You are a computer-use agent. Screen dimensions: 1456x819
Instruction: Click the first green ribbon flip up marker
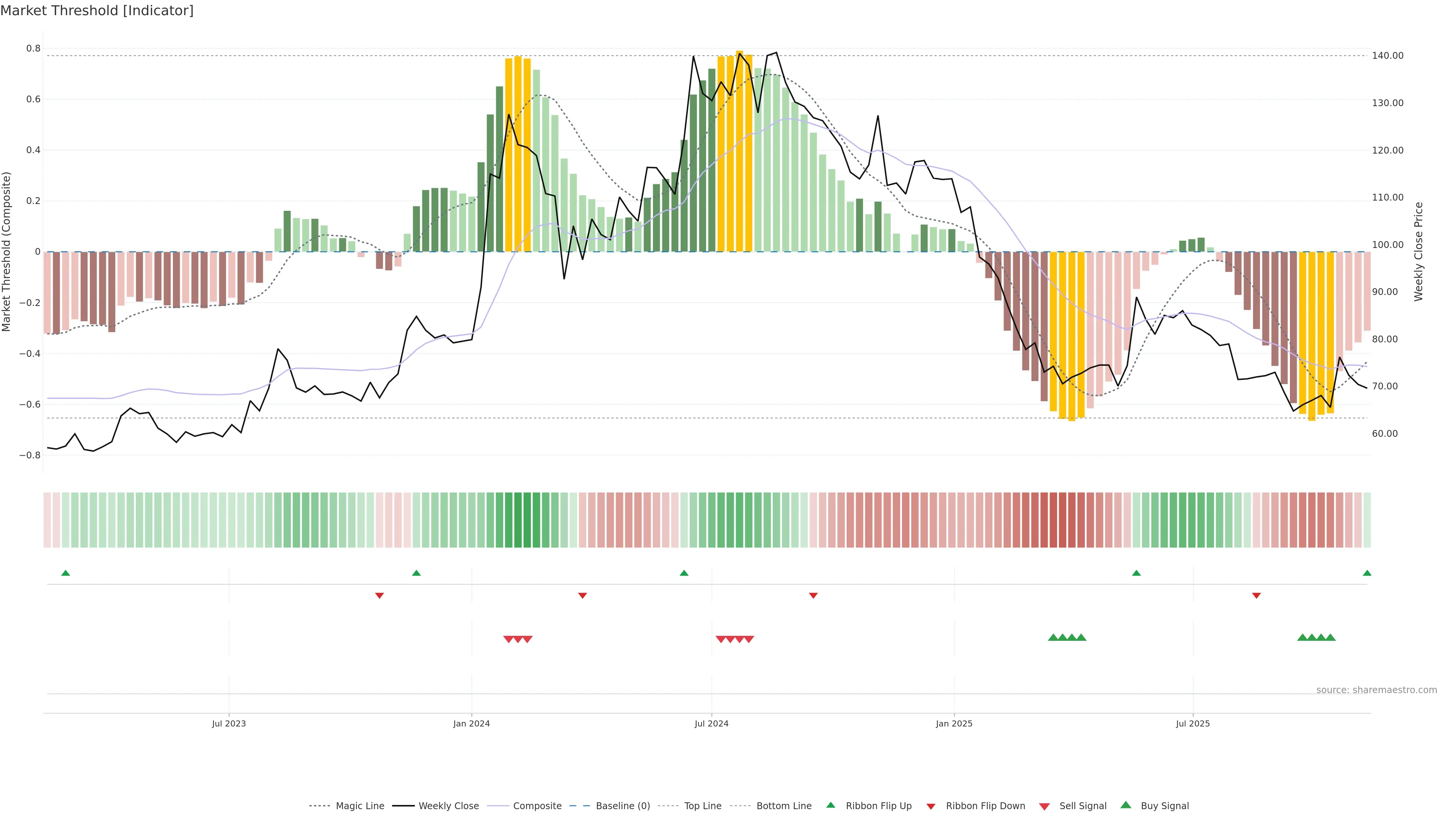[66, 573]
